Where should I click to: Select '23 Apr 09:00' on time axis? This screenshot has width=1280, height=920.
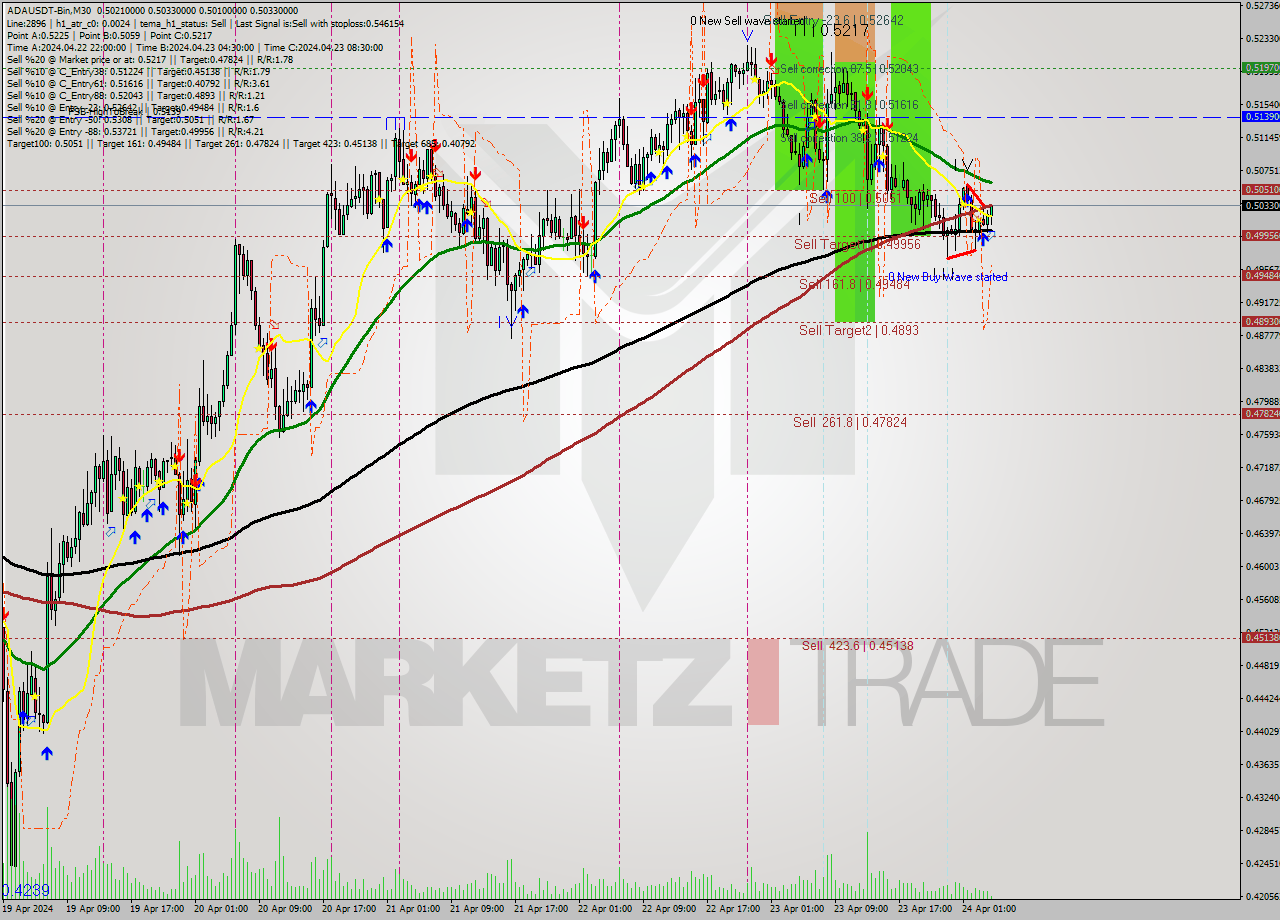coord(862,909)
